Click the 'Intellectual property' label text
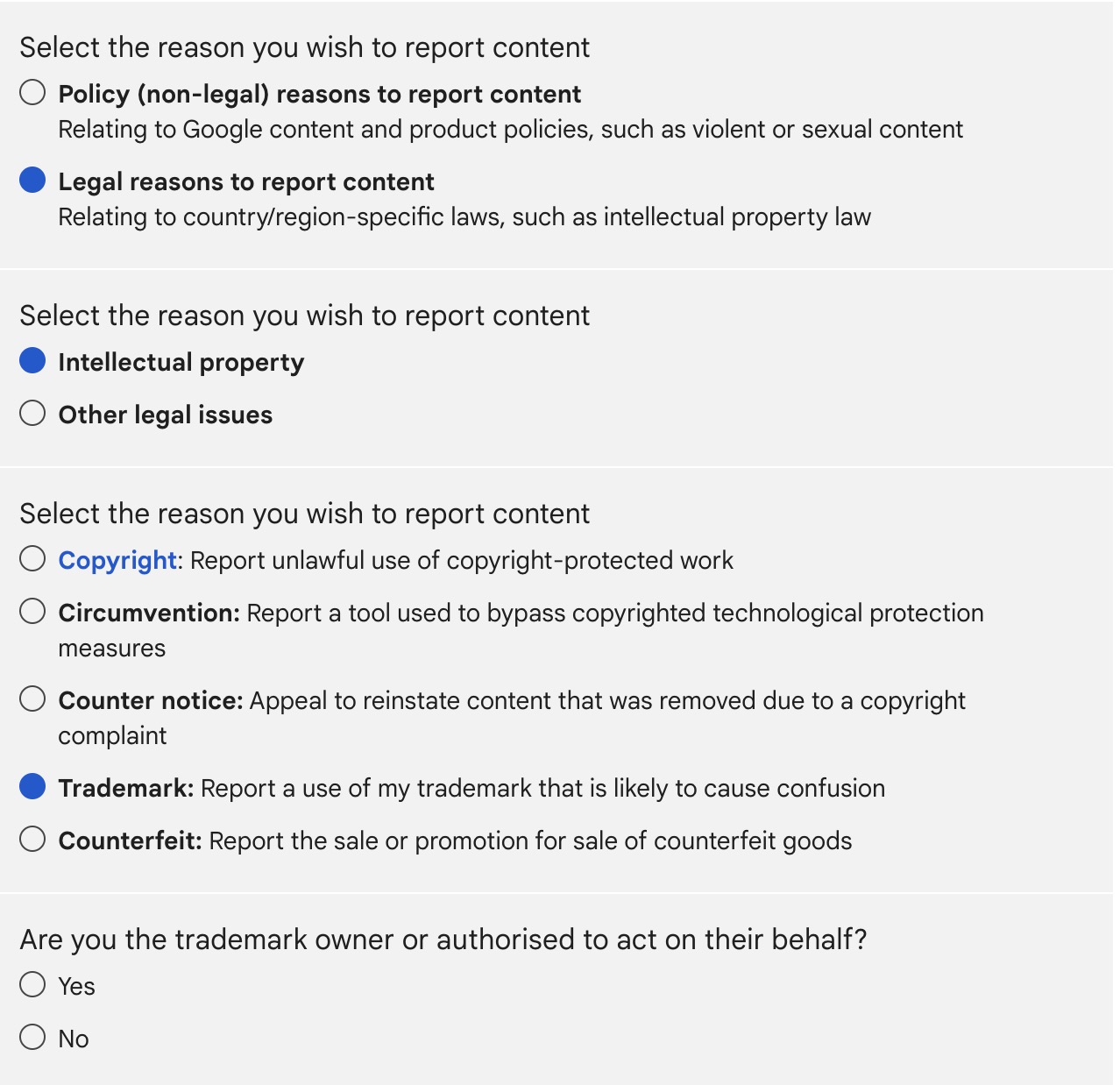 (181, 363)
